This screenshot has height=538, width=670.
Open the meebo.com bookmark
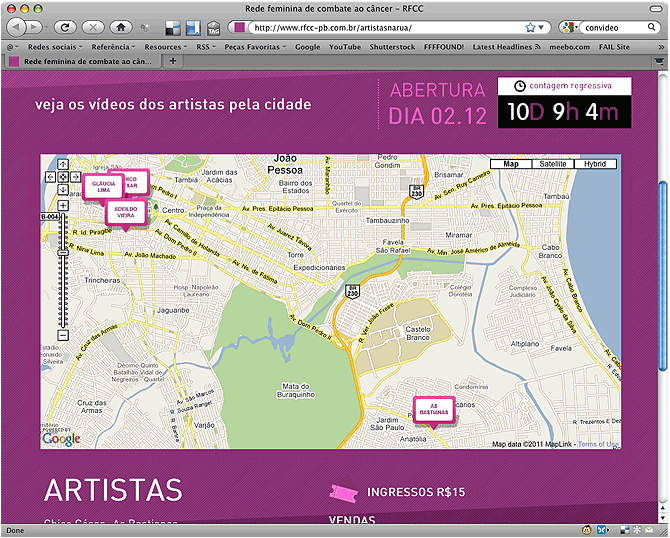(570, 47)
